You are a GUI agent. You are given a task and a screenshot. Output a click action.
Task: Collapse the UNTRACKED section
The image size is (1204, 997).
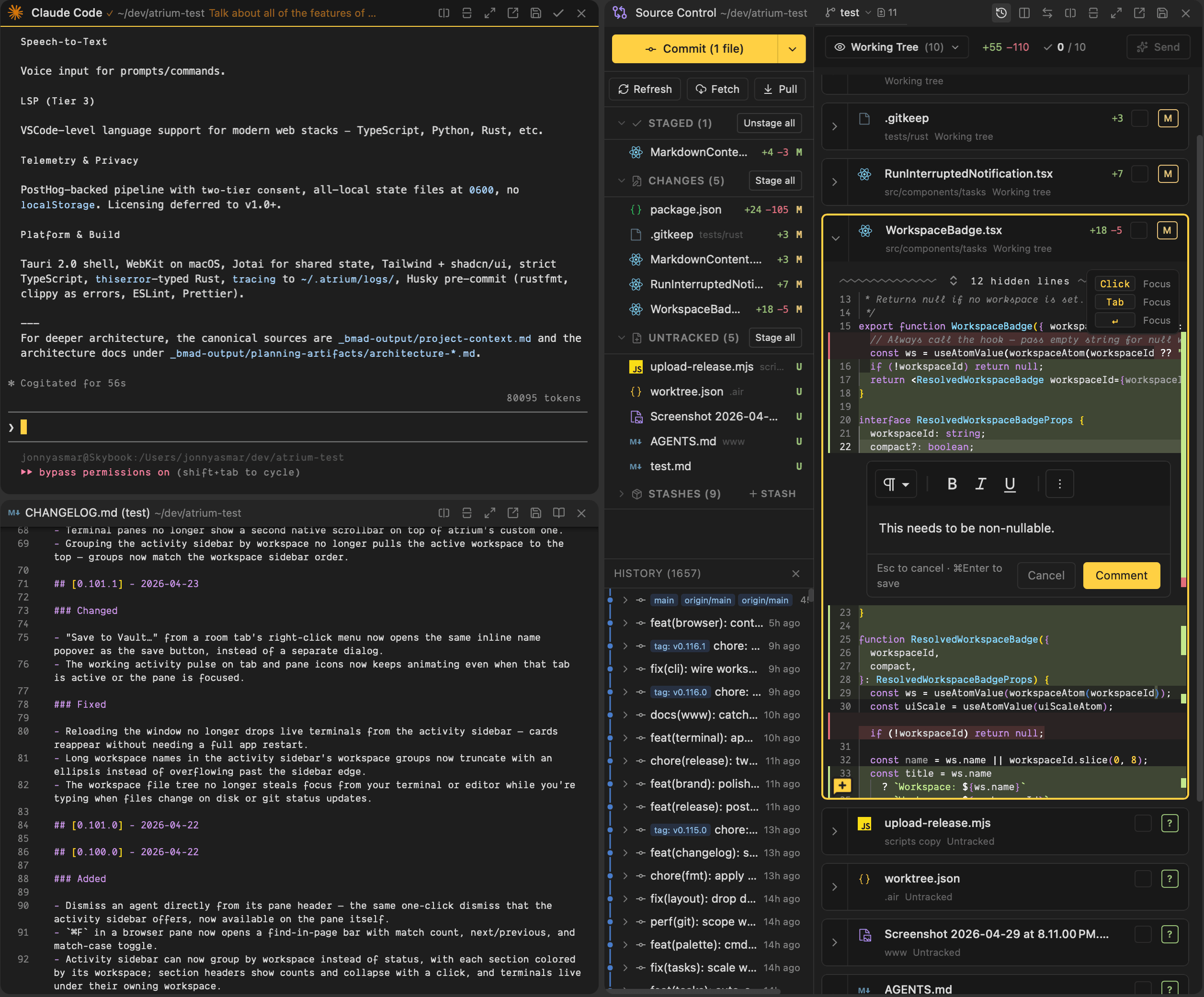coord(622,338)
